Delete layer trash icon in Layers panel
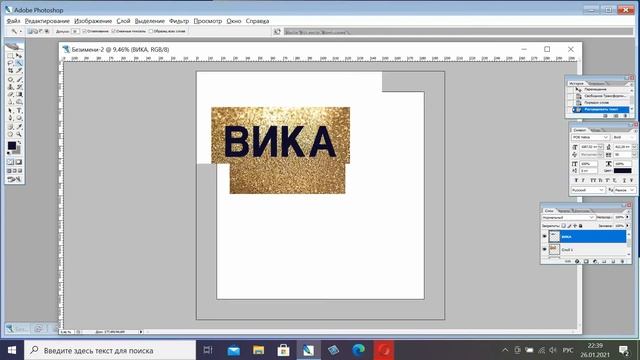Viewport: 640px width, 360px height. point(622,261)
